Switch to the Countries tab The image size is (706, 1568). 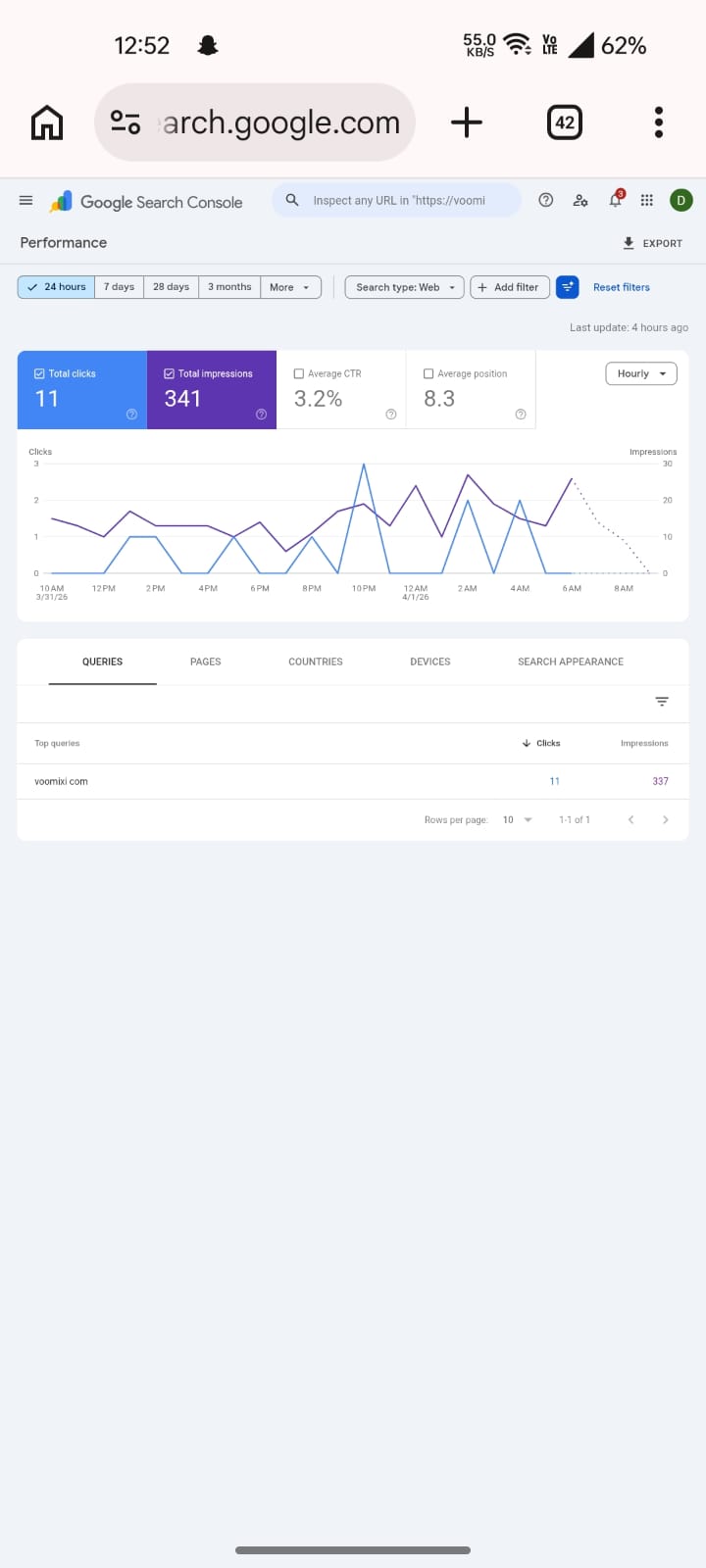[316, 661]
